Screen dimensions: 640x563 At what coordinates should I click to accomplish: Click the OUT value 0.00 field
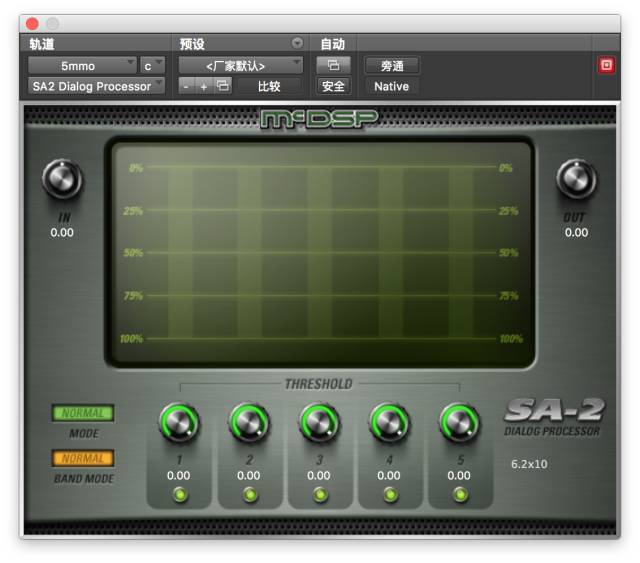pos(576,232)
